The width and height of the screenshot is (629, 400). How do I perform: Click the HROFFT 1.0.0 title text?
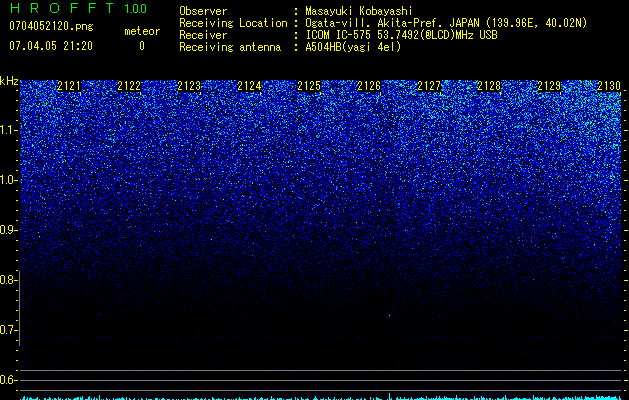pos(78,8)
